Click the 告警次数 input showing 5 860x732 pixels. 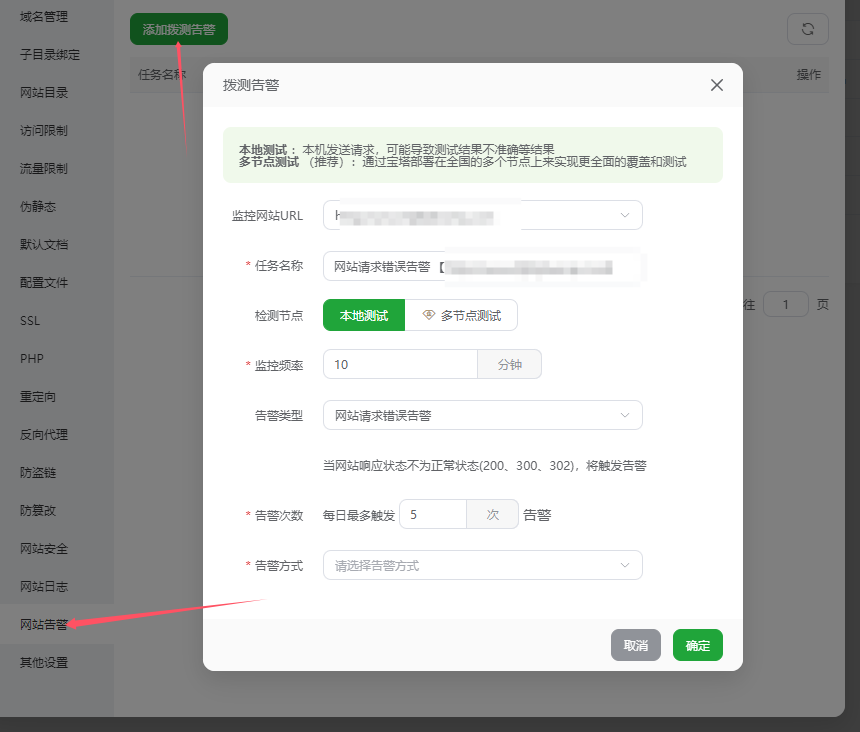tap(433, 514)
